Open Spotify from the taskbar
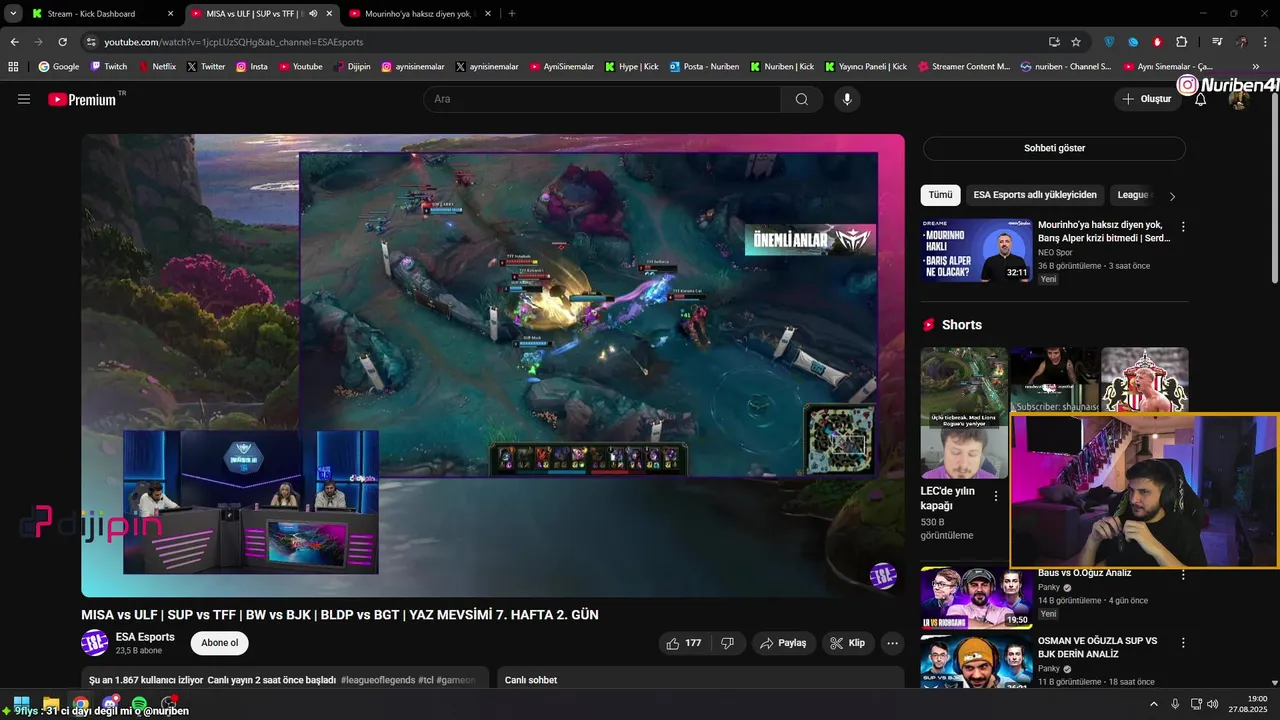 point(139,704)
